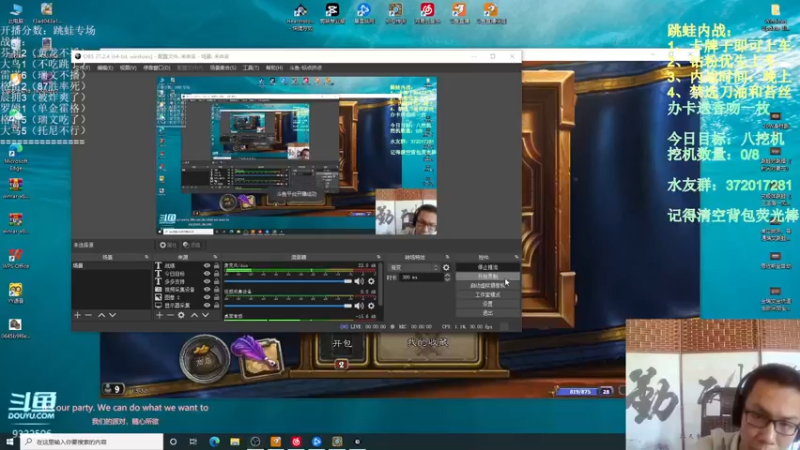The width and height of the screenshot is (800, 450).
Task: Mute the microphone track speaker icon
Action: tap(359, 281)
